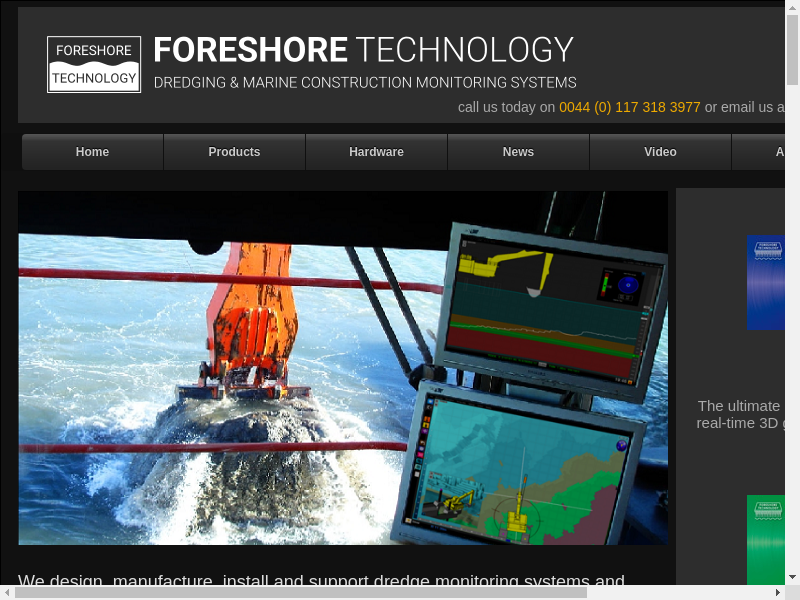Open the News page
This screenshot has height=600, width=800.
tap(518, 152)
